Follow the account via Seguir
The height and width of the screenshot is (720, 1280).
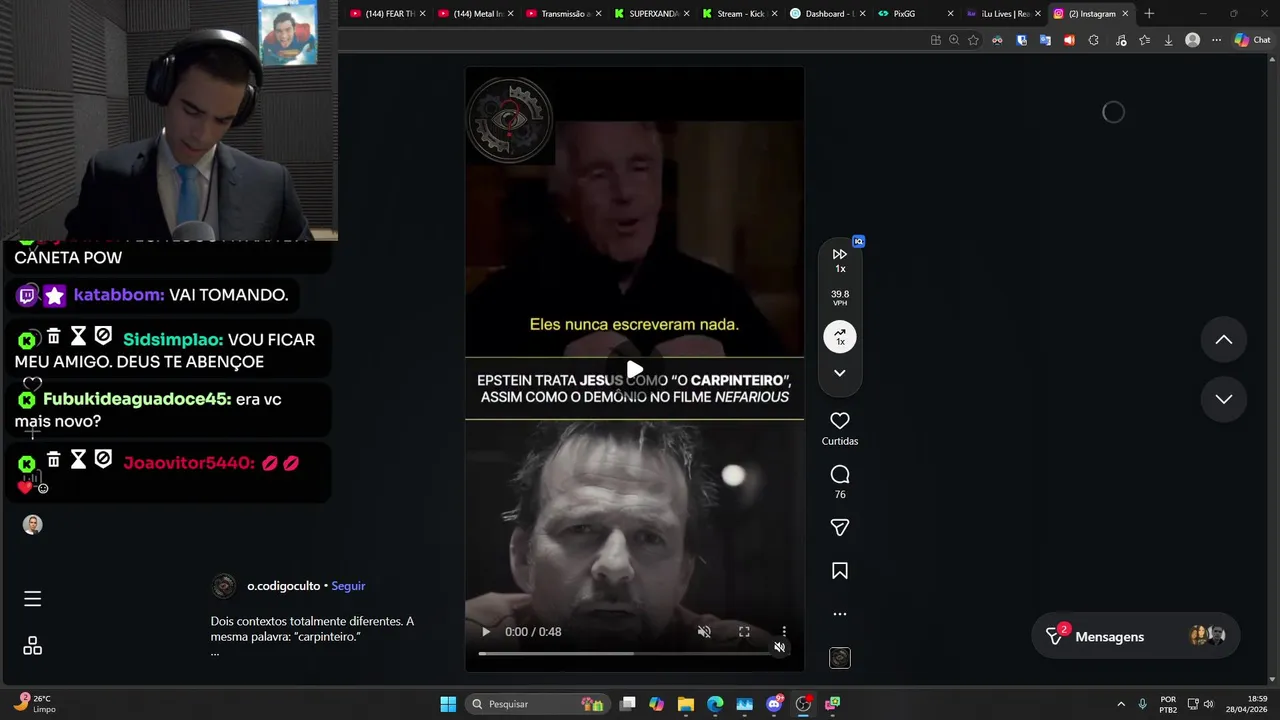348,586
